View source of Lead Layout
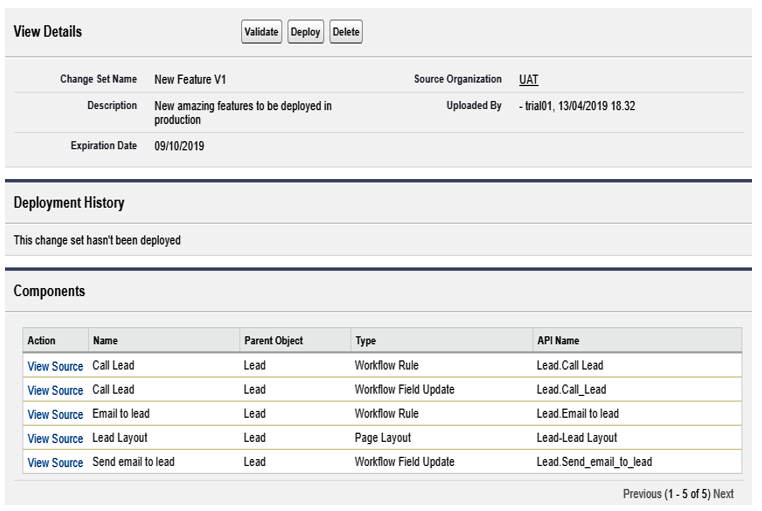The height and width of the screenshot is (511, 762). (x=55, y=439)
